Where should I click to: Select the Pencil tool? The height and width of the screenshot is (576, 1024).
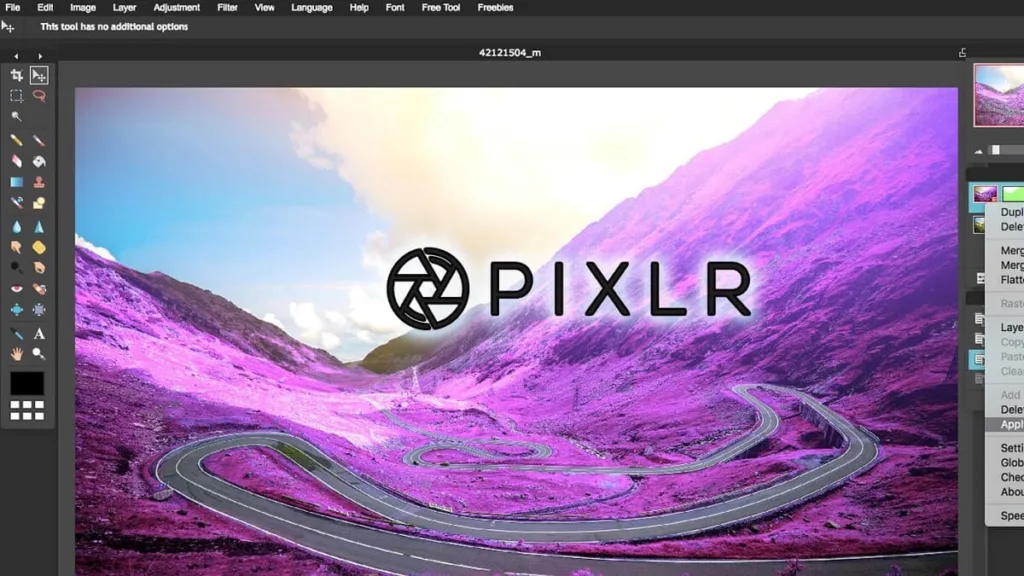click(16, 140)
